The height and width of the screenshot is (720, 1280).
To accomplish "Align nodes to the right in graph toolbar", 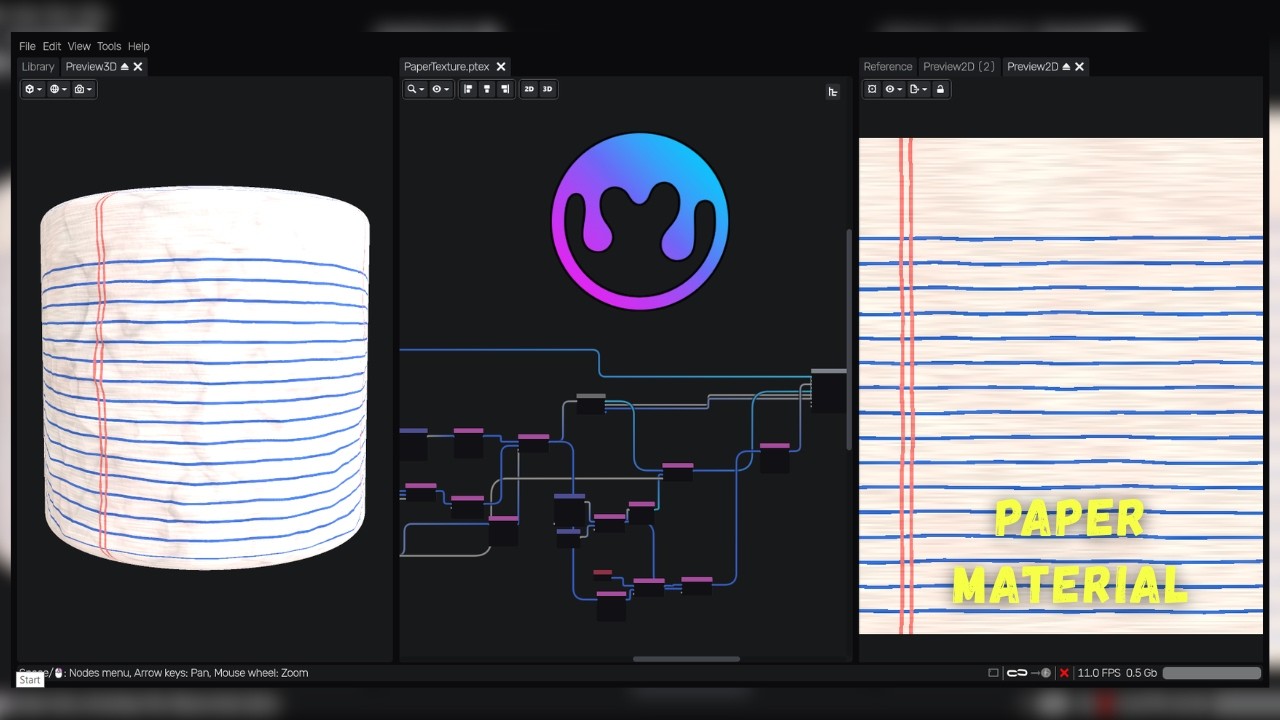I will tap(505, 89).
